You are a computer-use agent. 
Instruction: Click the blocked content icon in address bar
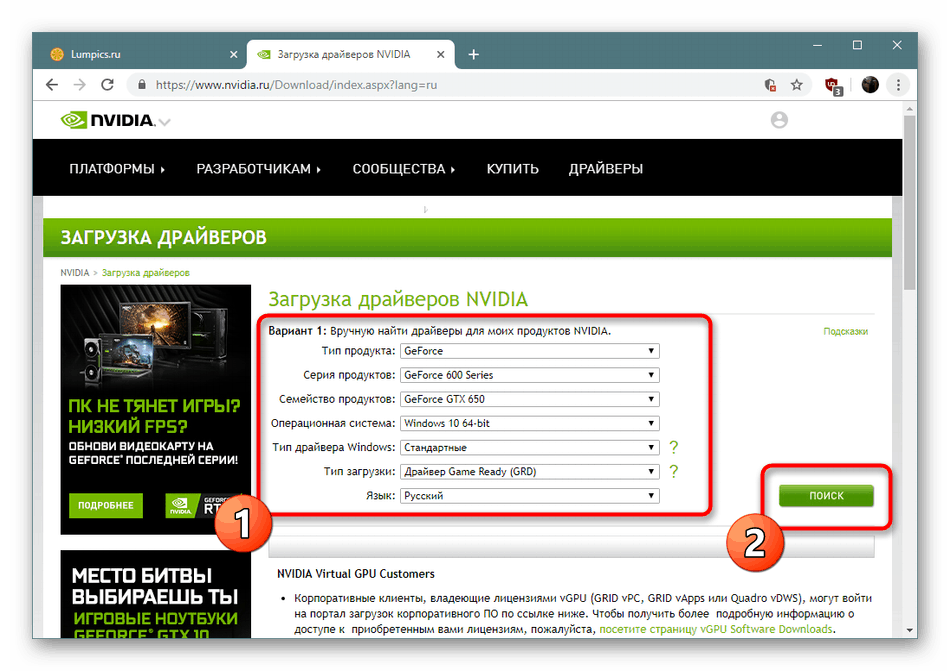click(770, 85)
